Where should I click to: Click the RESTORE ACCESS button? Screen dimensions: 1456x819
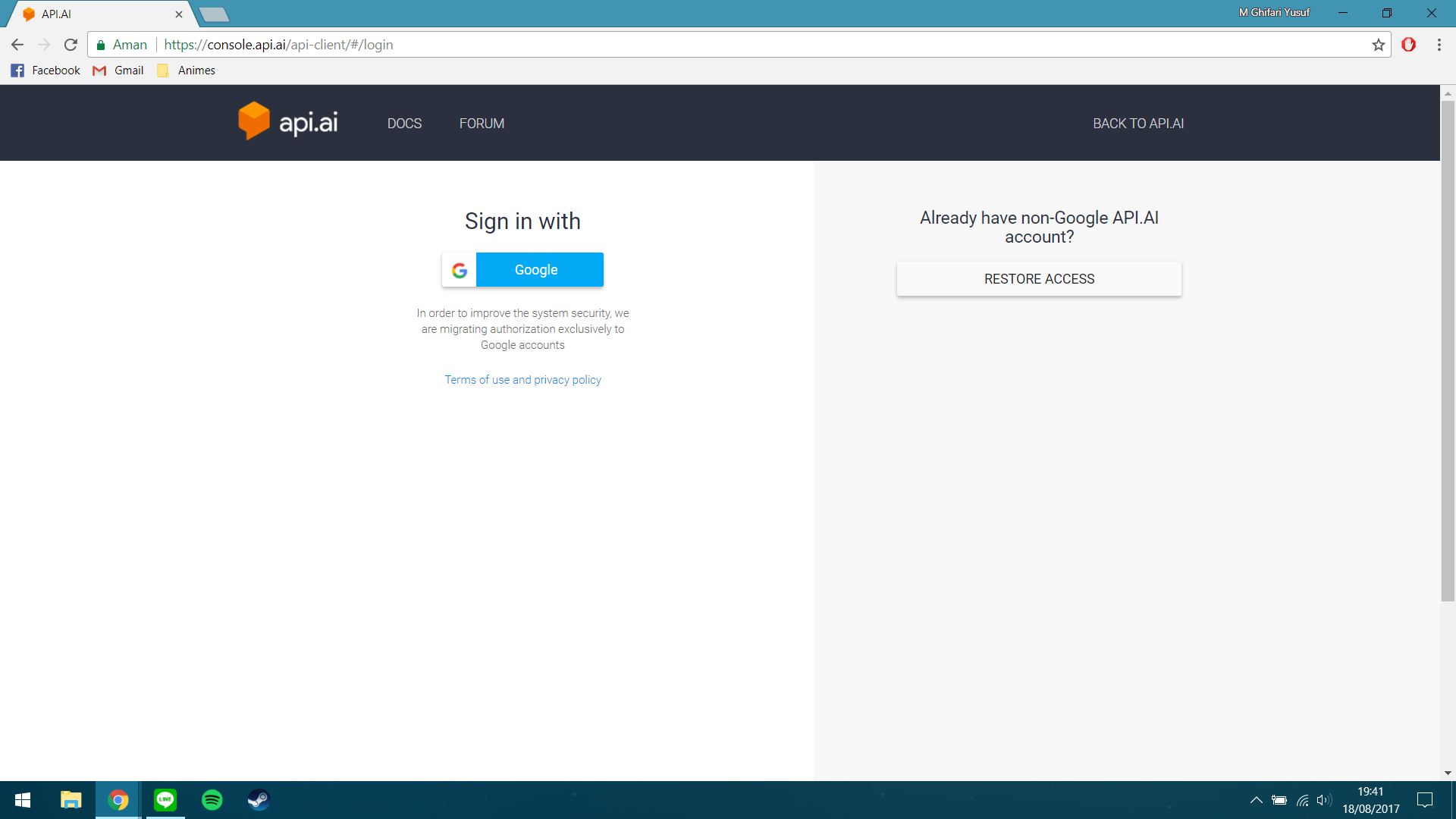coord(1038,279)
